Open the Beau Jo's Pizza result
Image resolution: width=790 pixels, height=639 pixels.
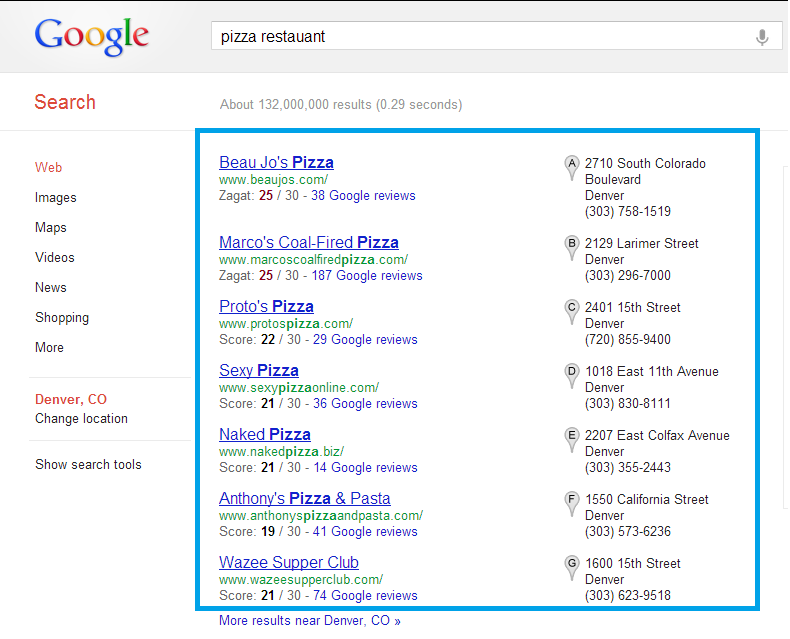276,162
